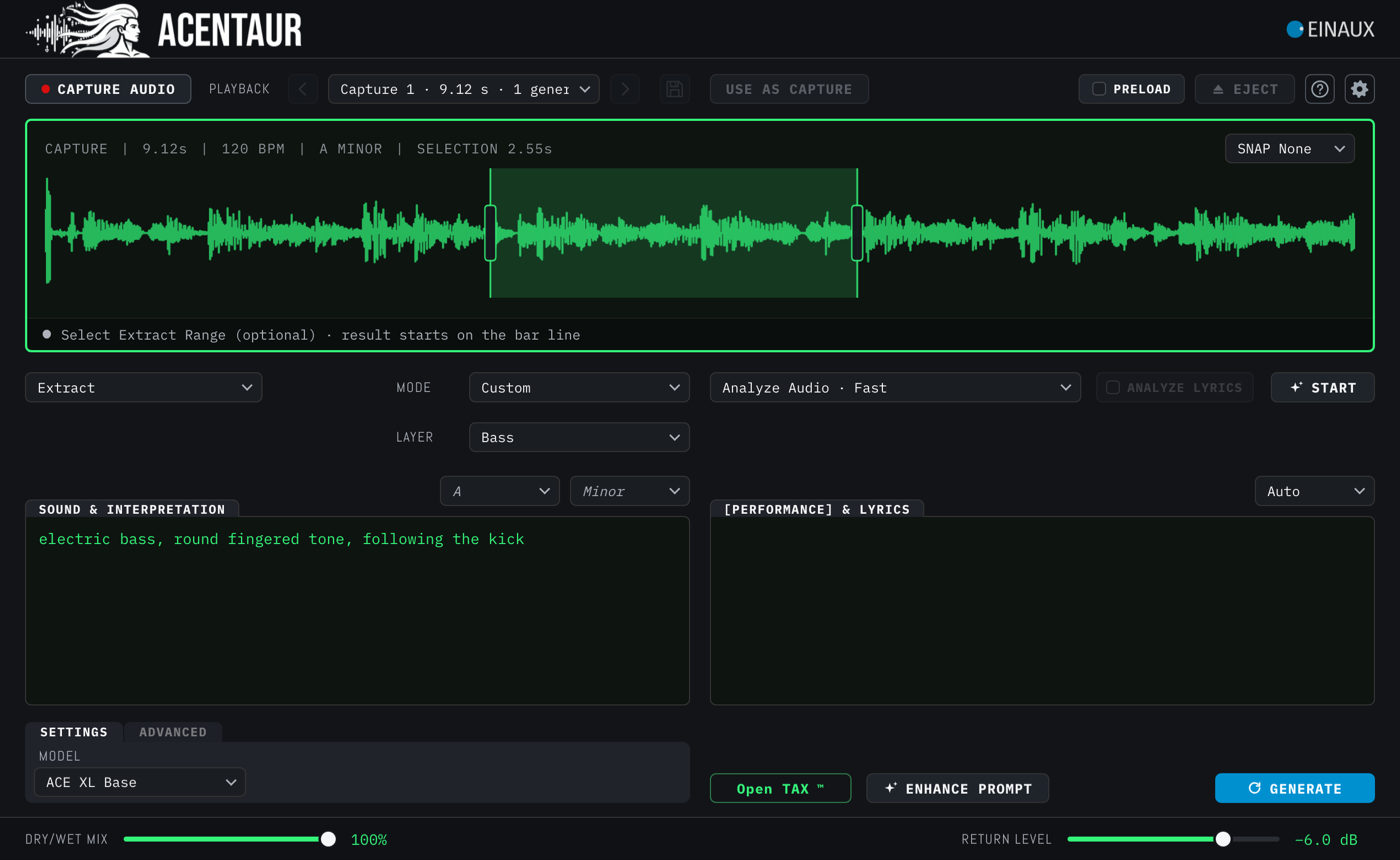The width and height of the screenshot is (1400, 860).
Task: Open the Snap None dropdown
Action: [1290, 149]
